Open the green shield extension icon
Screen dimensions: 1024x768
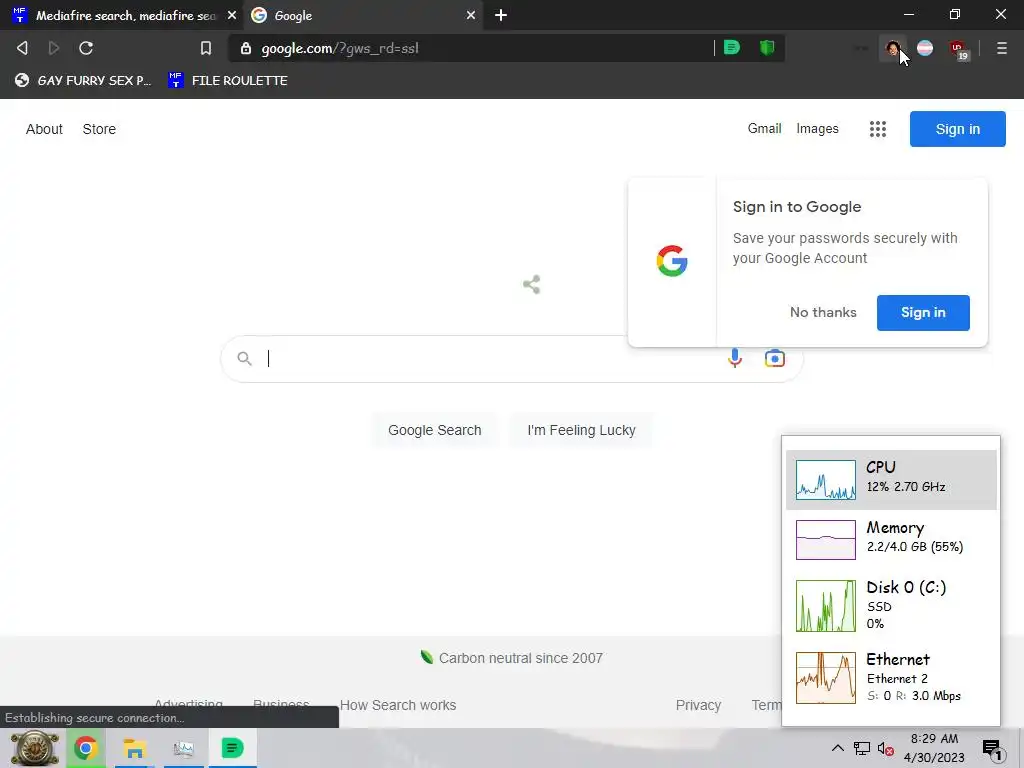click(767, 48)
